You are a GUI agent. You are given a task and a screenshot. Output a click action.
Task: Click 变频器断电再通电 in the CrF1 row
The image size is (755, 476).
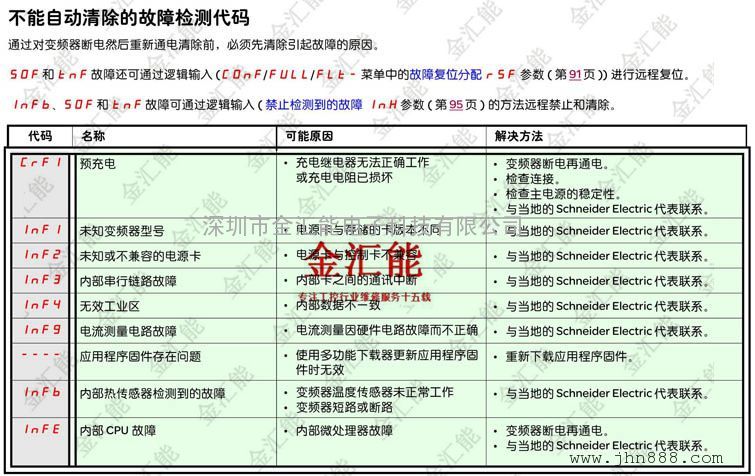(x=557, y=164)
